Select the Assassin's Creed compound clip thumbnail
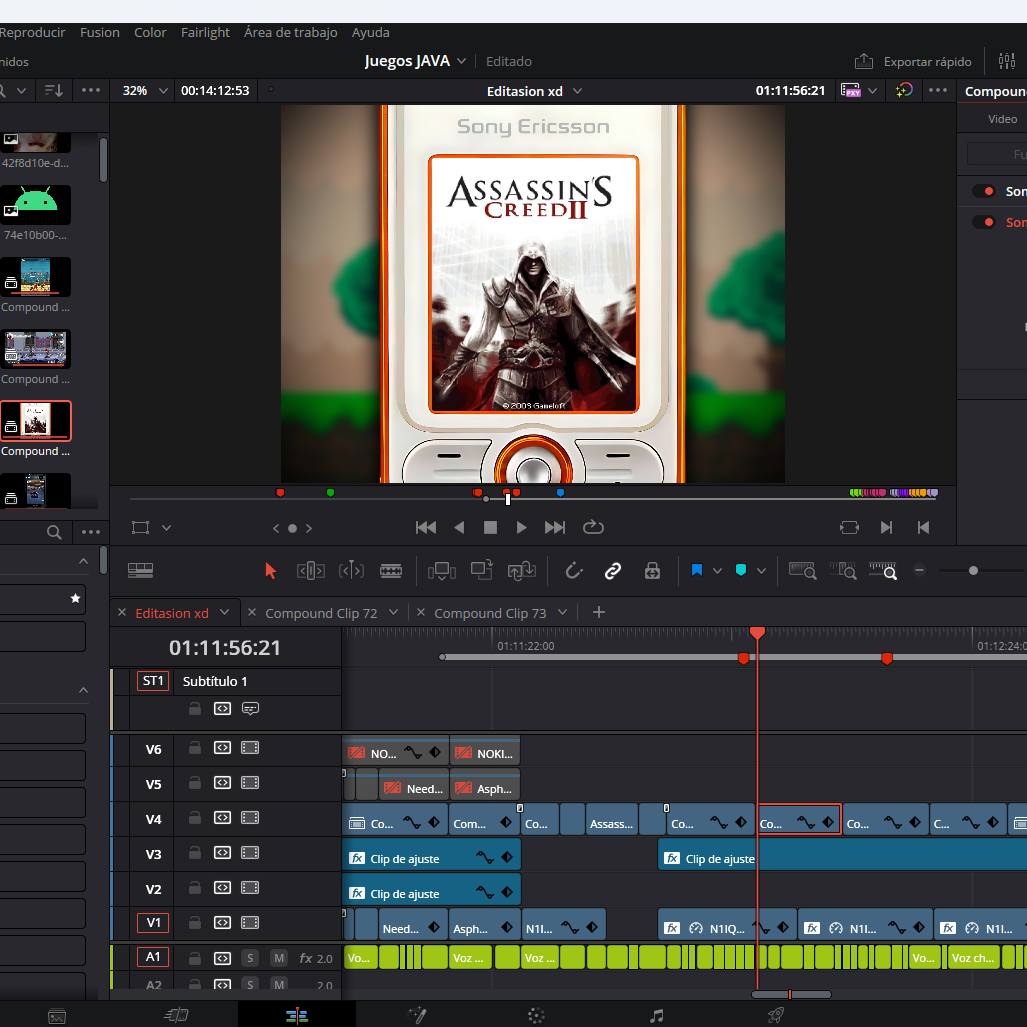The height and width of the screenshot is (1027, 1027). 35,420
